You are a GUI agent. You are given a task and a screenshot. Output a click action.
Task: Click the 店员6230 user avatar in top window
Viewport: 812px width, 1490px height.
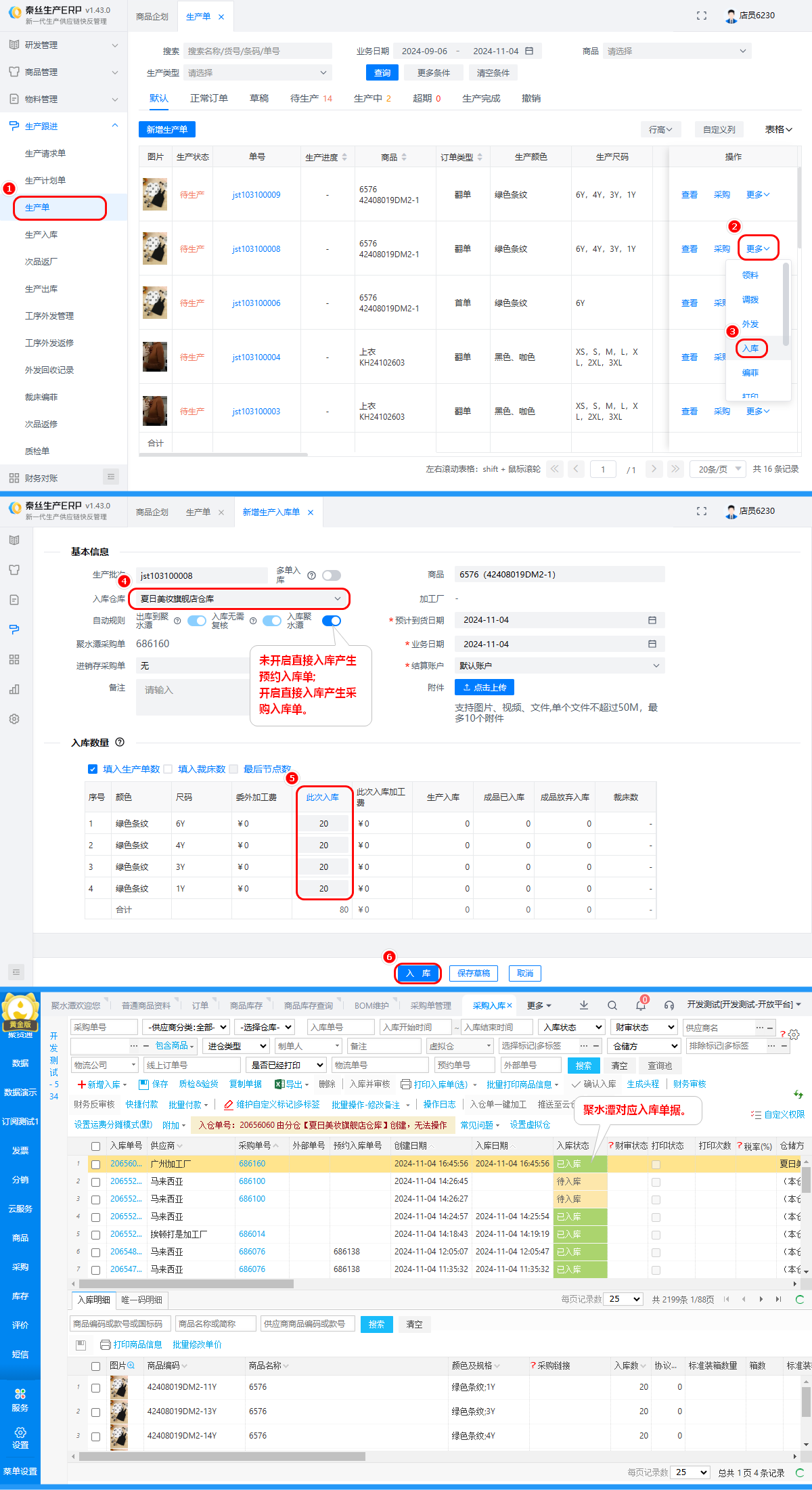(x=731, y=16)
